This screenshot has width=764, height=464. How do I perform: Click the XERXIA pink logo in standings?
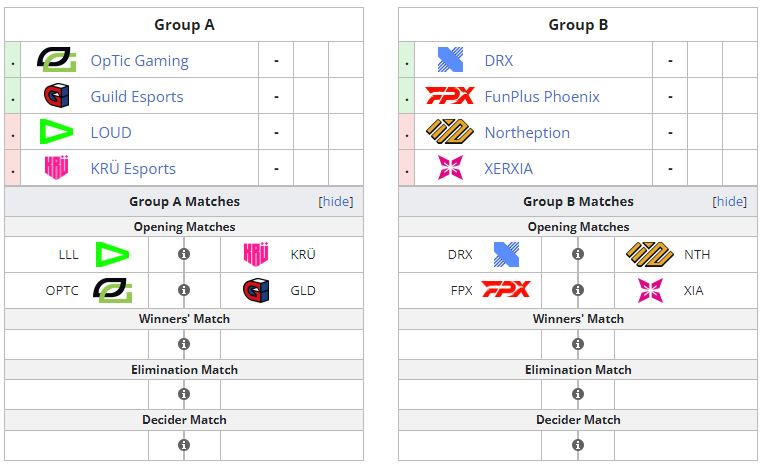coord(450,168)
